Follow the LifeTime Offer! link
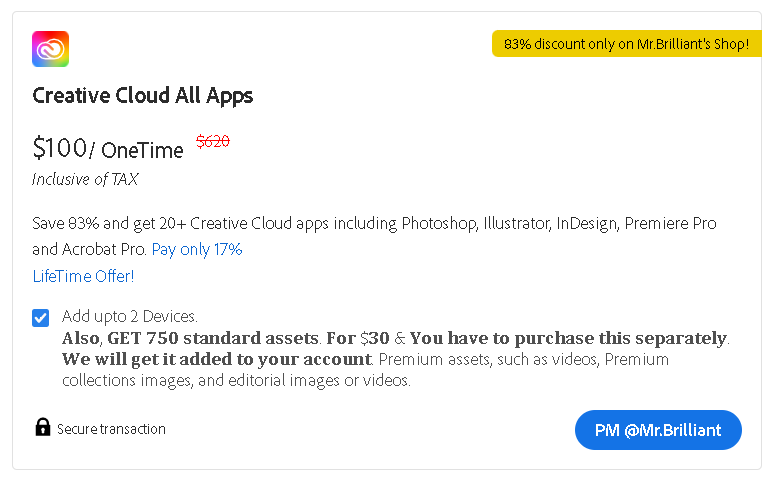This screenshot has width=775, height=478. 83,276
